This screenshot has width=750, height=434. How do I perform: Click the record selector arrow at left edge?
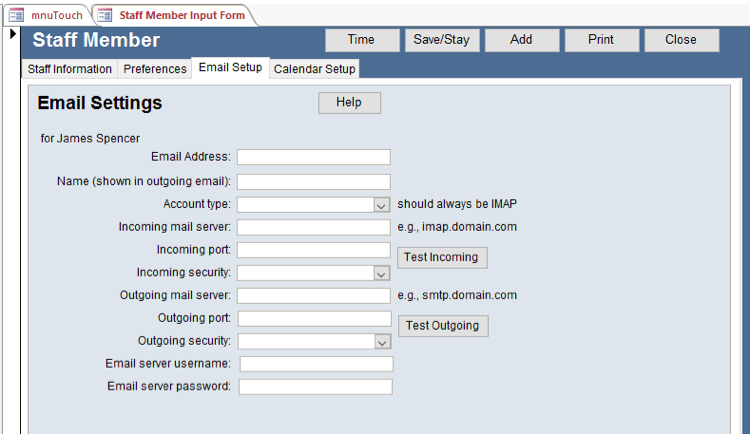pyautogui.click(x=12, y=34)
